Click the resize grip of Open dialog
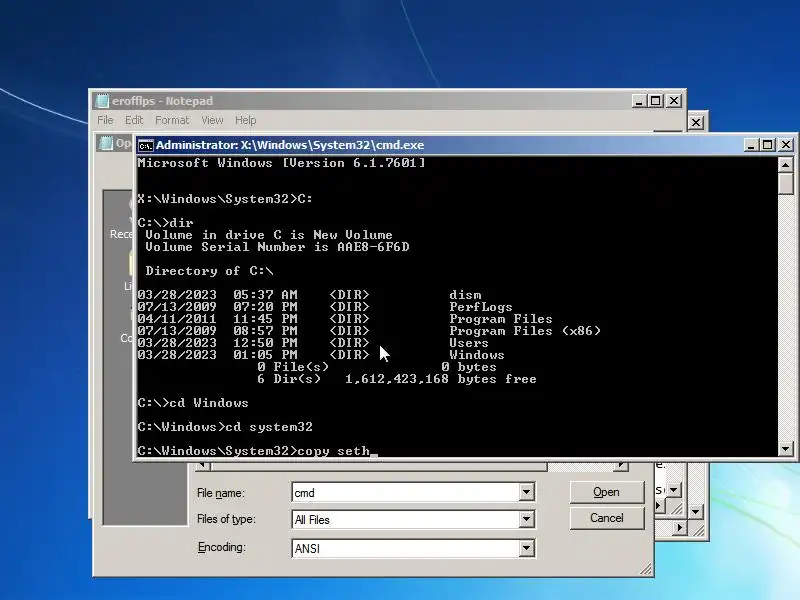The width and height of the screenshot is (800, 600). click(x=646, y=569)
